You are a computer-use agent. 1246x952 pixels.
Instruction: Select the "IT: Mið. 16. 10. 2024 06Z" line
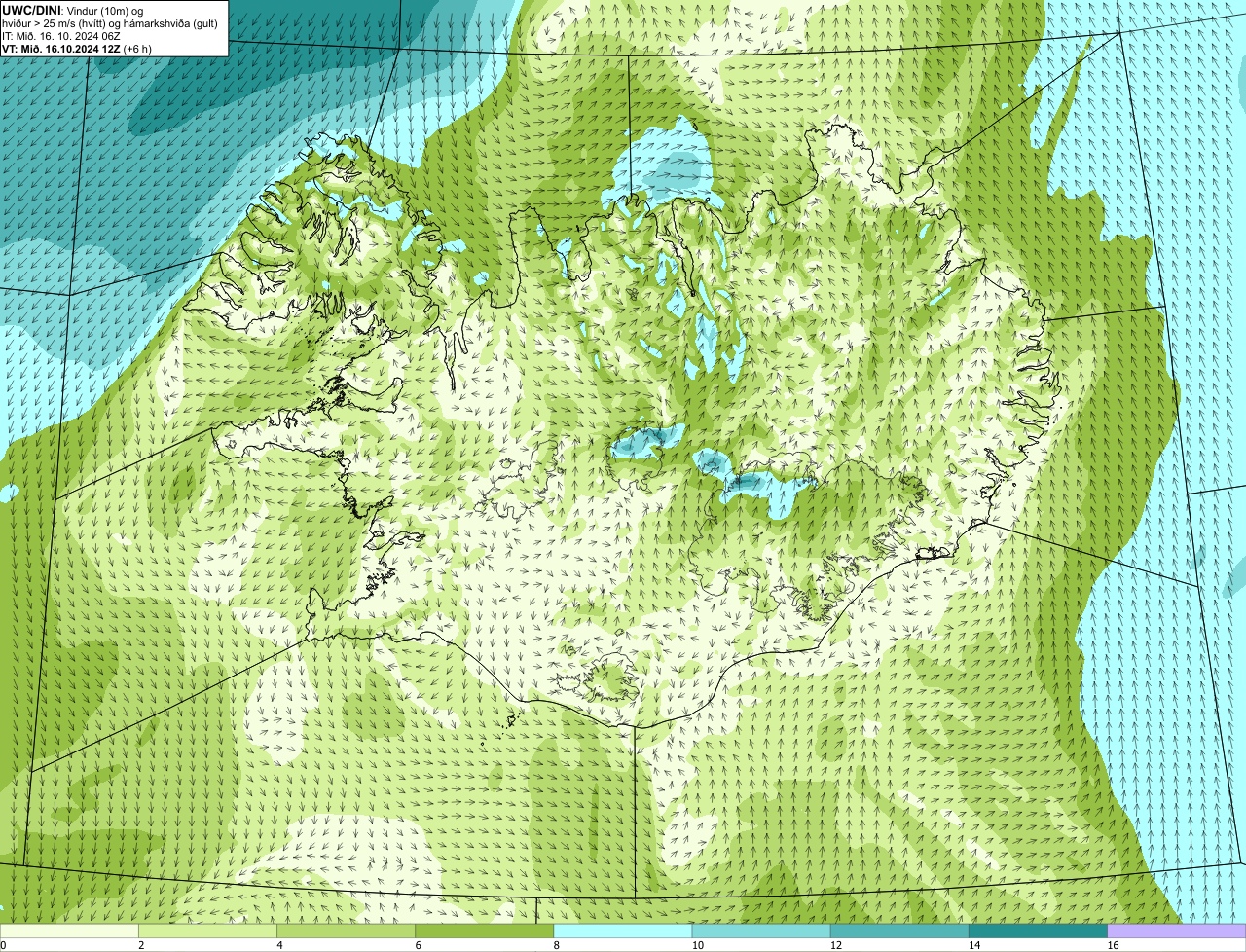tap(61, 35)
